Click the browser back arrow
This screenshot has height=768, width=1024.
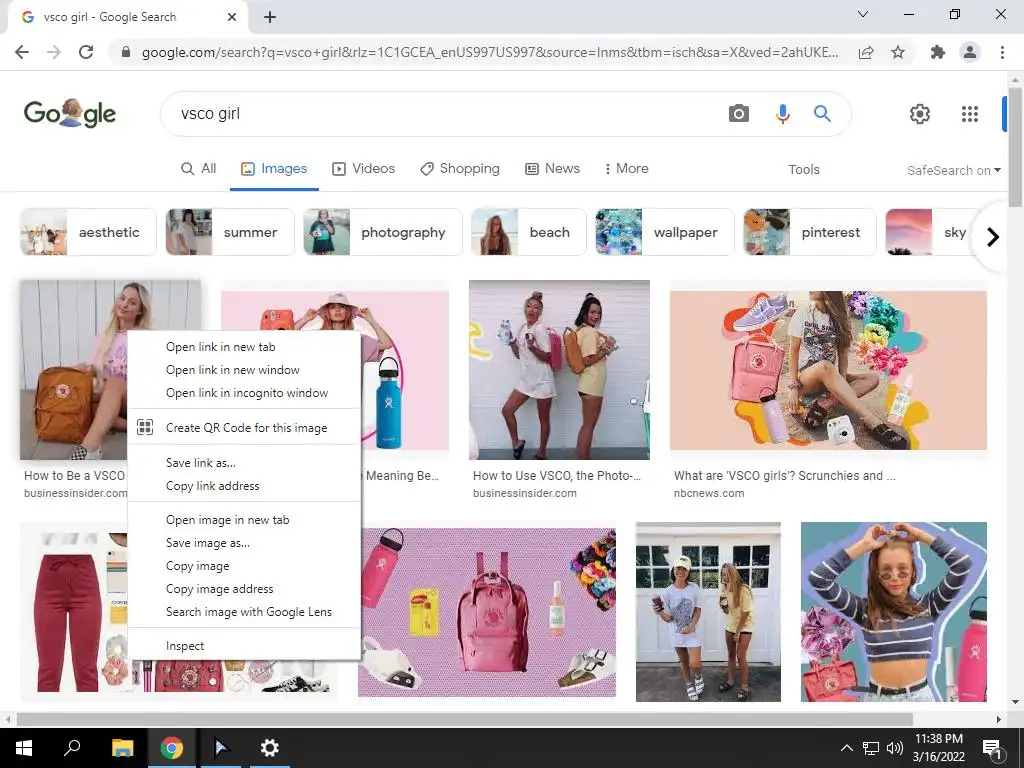[x=22, y=52]
